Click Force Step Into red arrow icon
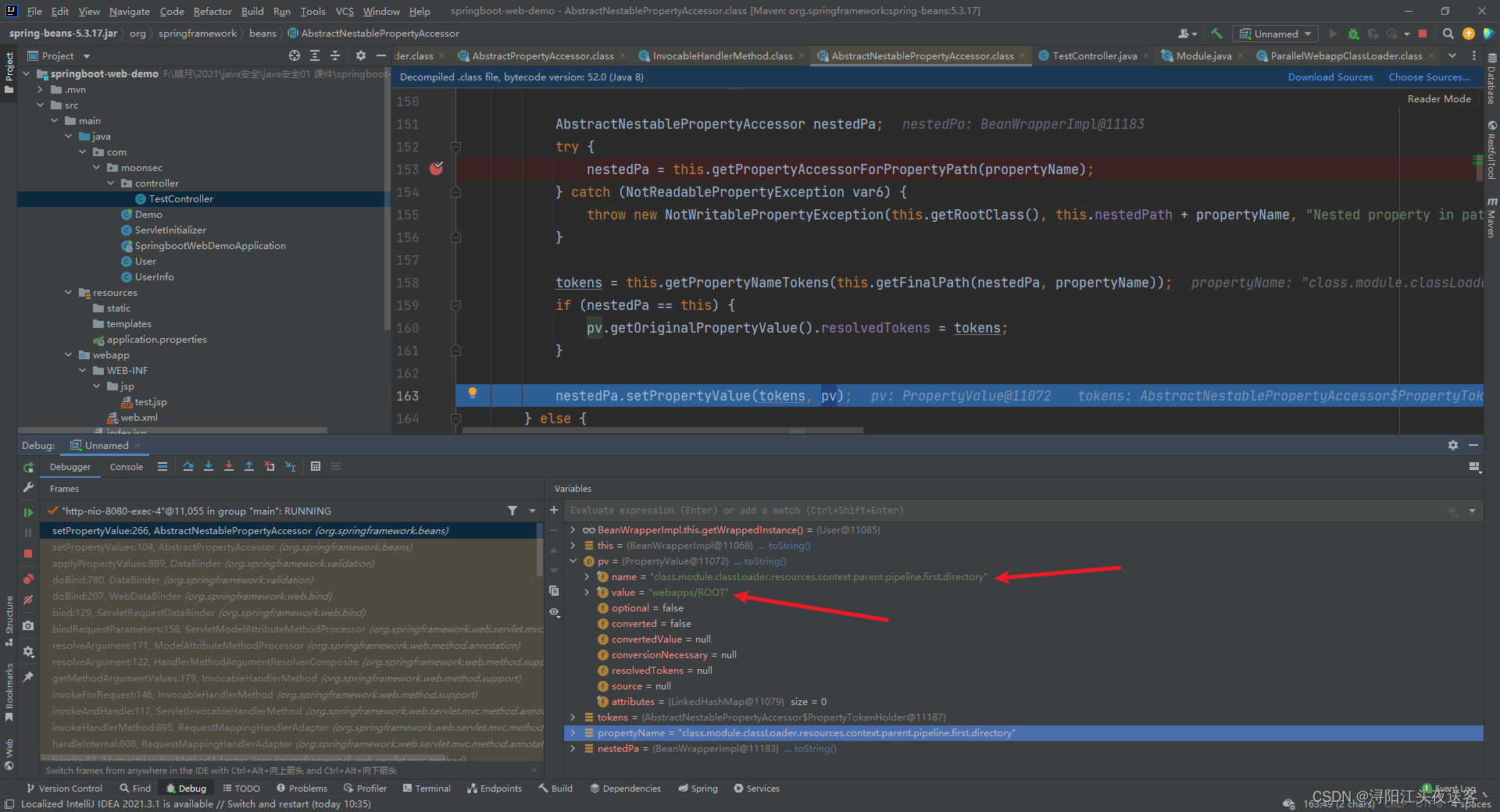 pos(229,466)
